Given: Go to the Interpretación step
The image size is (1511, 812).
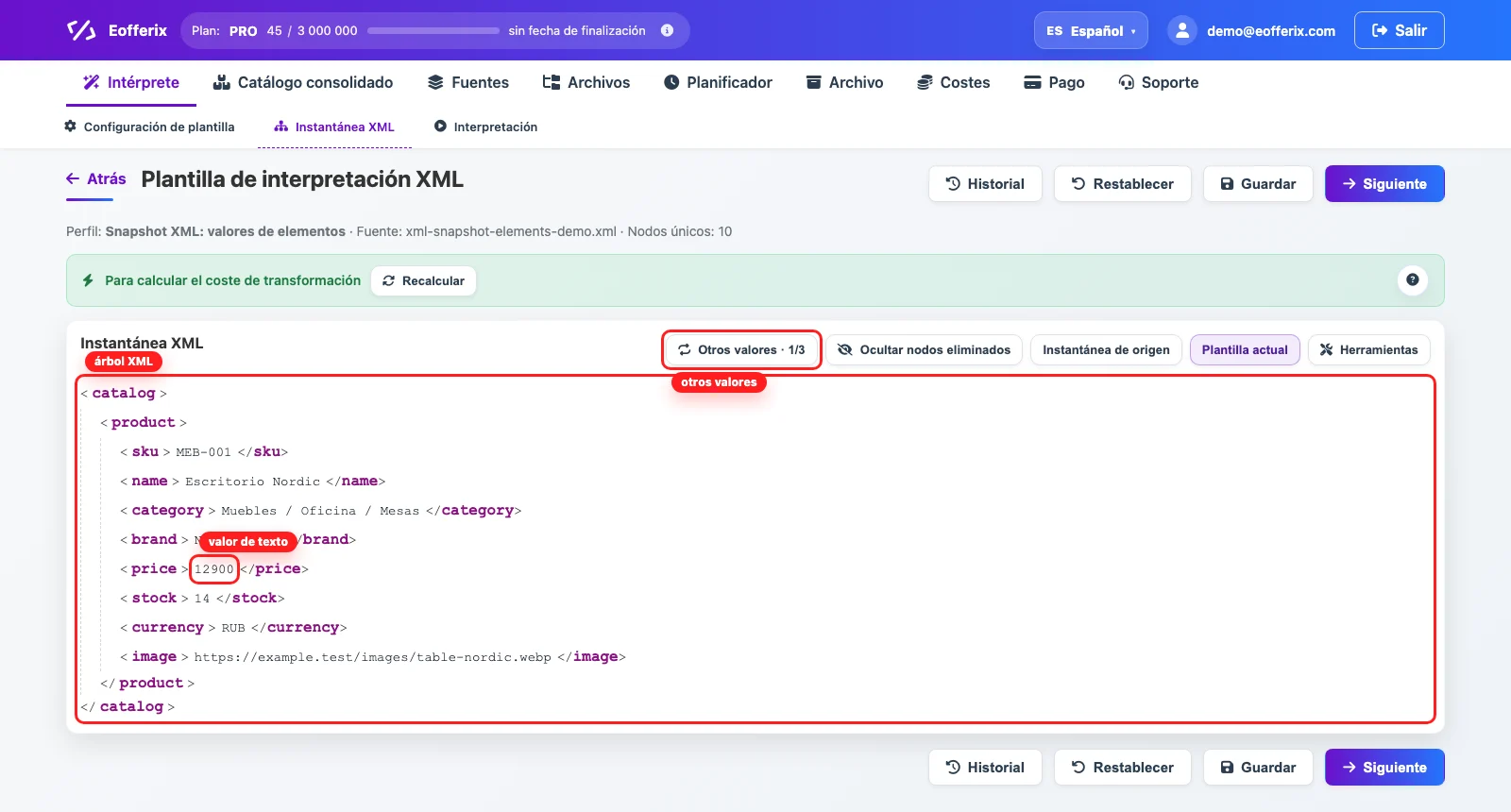Looking at the screenshot, I should 485,127.
